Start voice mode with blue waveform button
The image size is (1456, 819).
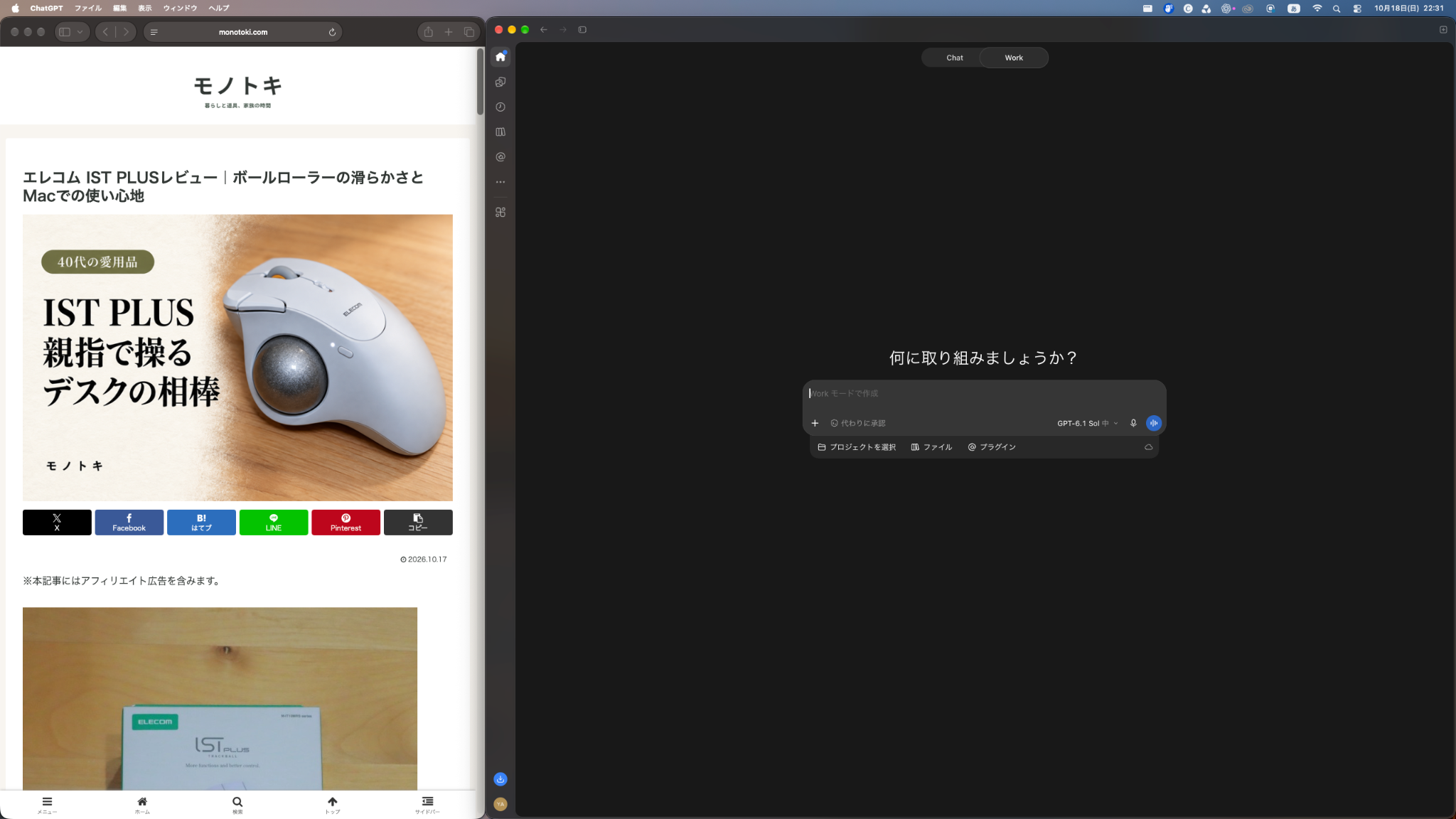pos(1154,423)
